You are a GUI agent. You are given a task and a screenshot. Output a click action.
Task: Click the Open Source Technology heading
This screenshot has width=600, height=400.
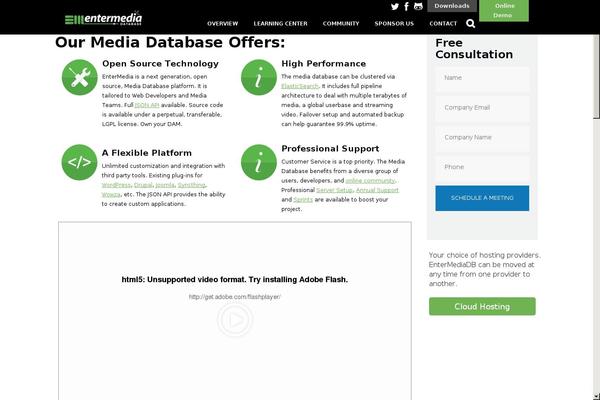pos(160,64)
